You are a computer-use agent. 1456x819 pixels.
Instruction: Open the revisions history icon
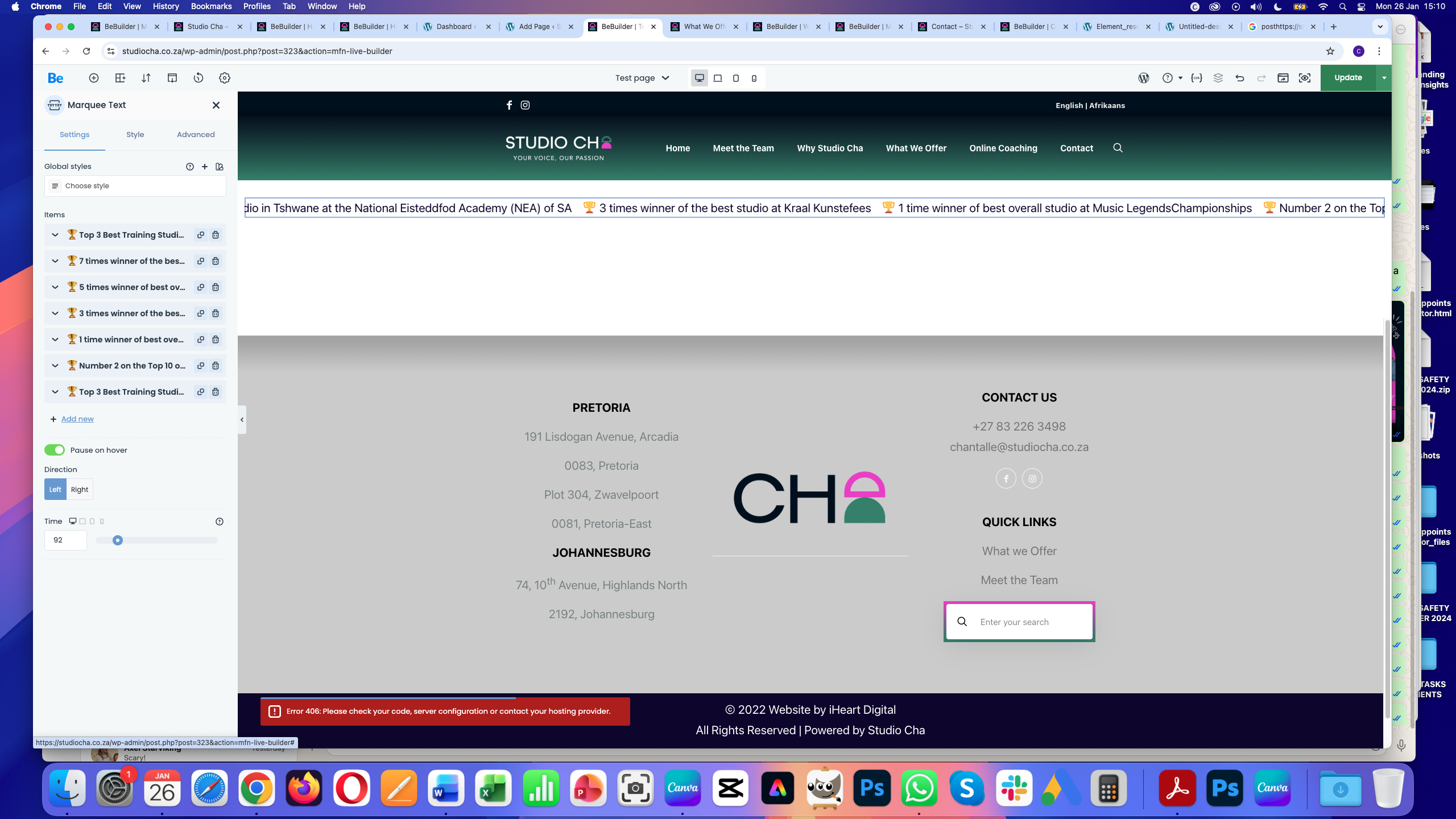click(198, 78)
